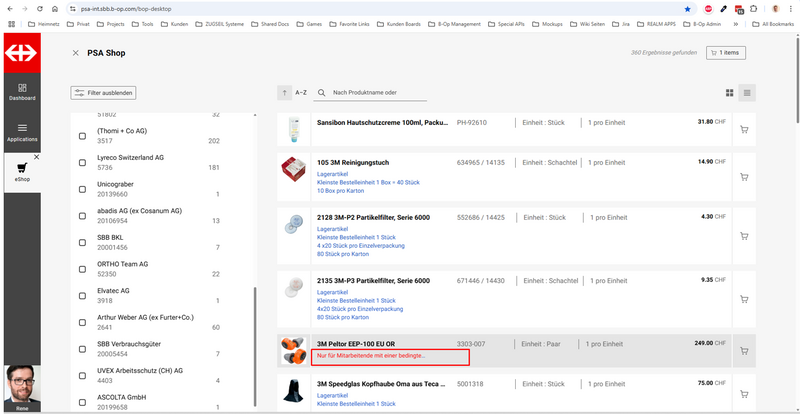Check the Lyreco Switzerland AG filter
The width and height of the screenshot is (800, 414).
pos(82,163)
